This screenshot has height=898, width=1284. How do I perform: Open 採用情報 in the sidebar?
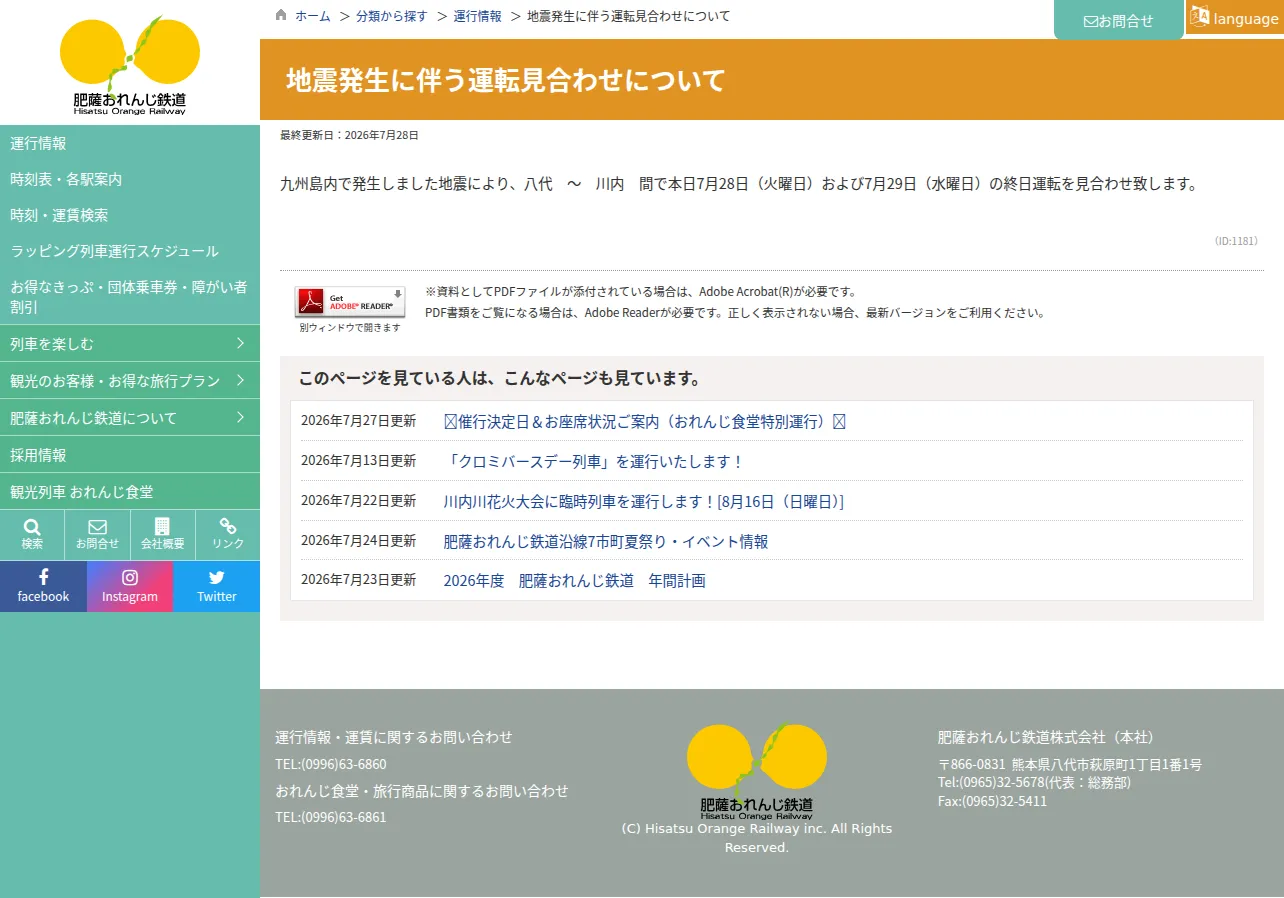130,455
